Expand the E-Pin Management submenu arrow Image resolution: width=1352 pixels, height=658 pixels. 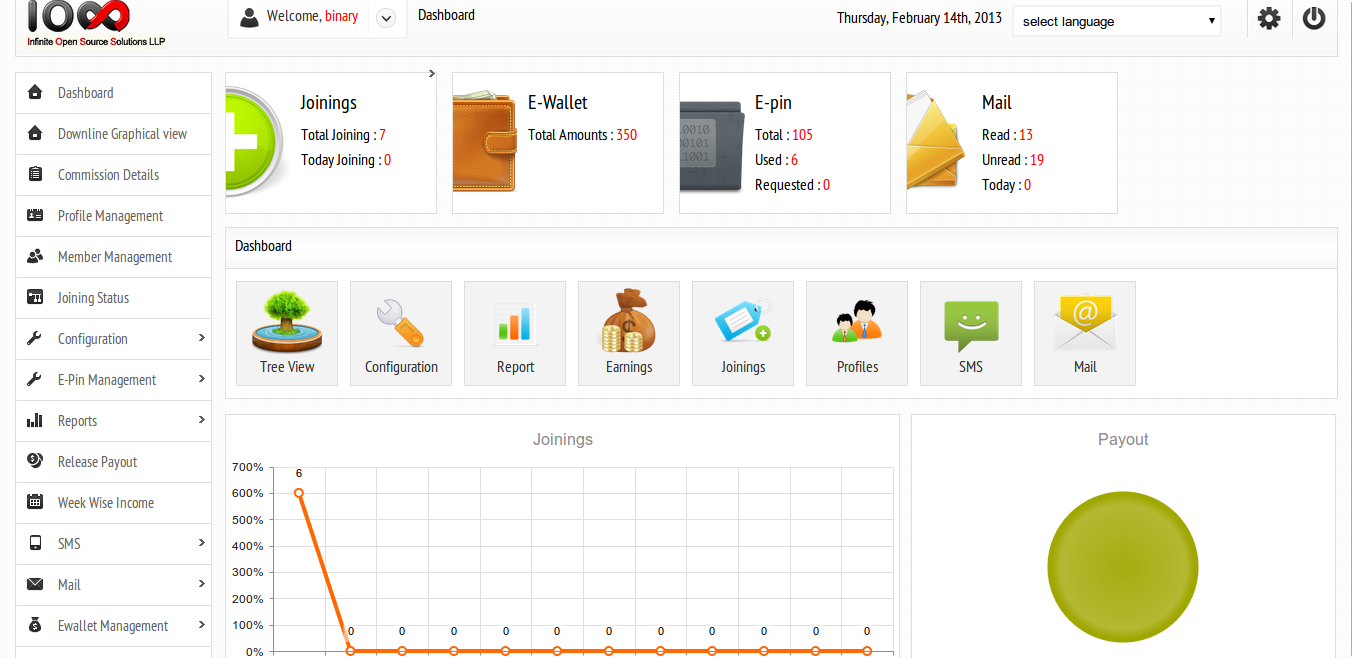pyautogui.click(x=202, y=379)
